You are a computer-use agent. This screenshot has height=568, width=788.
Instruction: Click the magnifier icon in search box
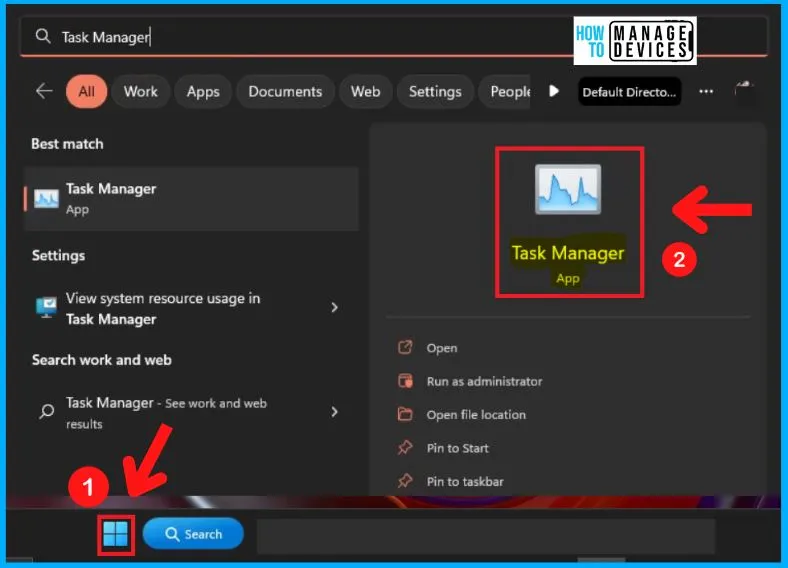(43, 36)
